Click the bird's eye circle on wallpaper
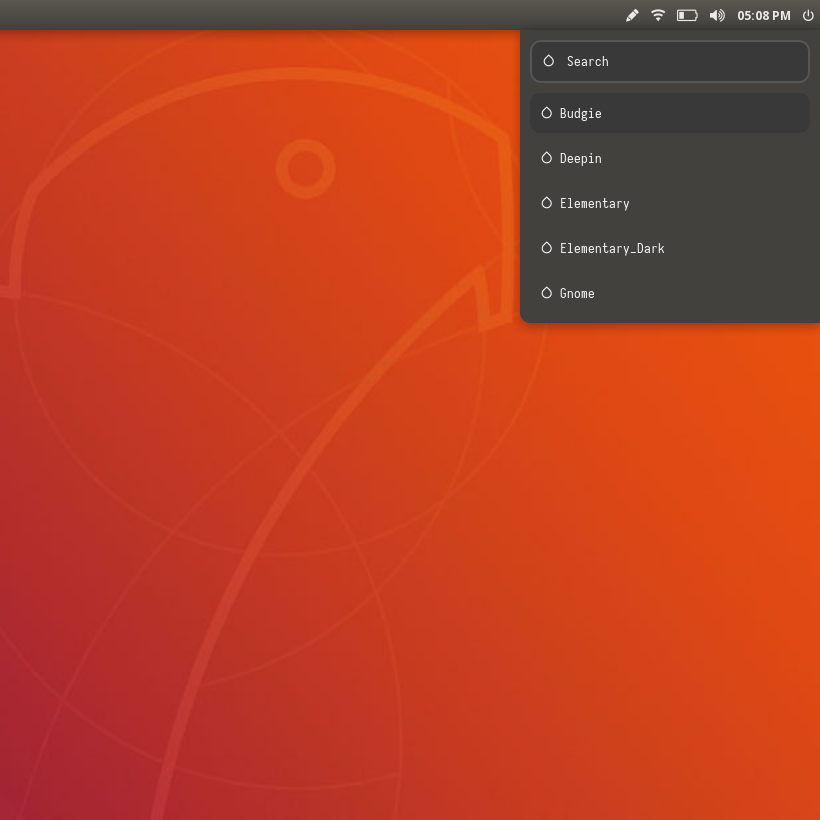 [x=305, y=168]
